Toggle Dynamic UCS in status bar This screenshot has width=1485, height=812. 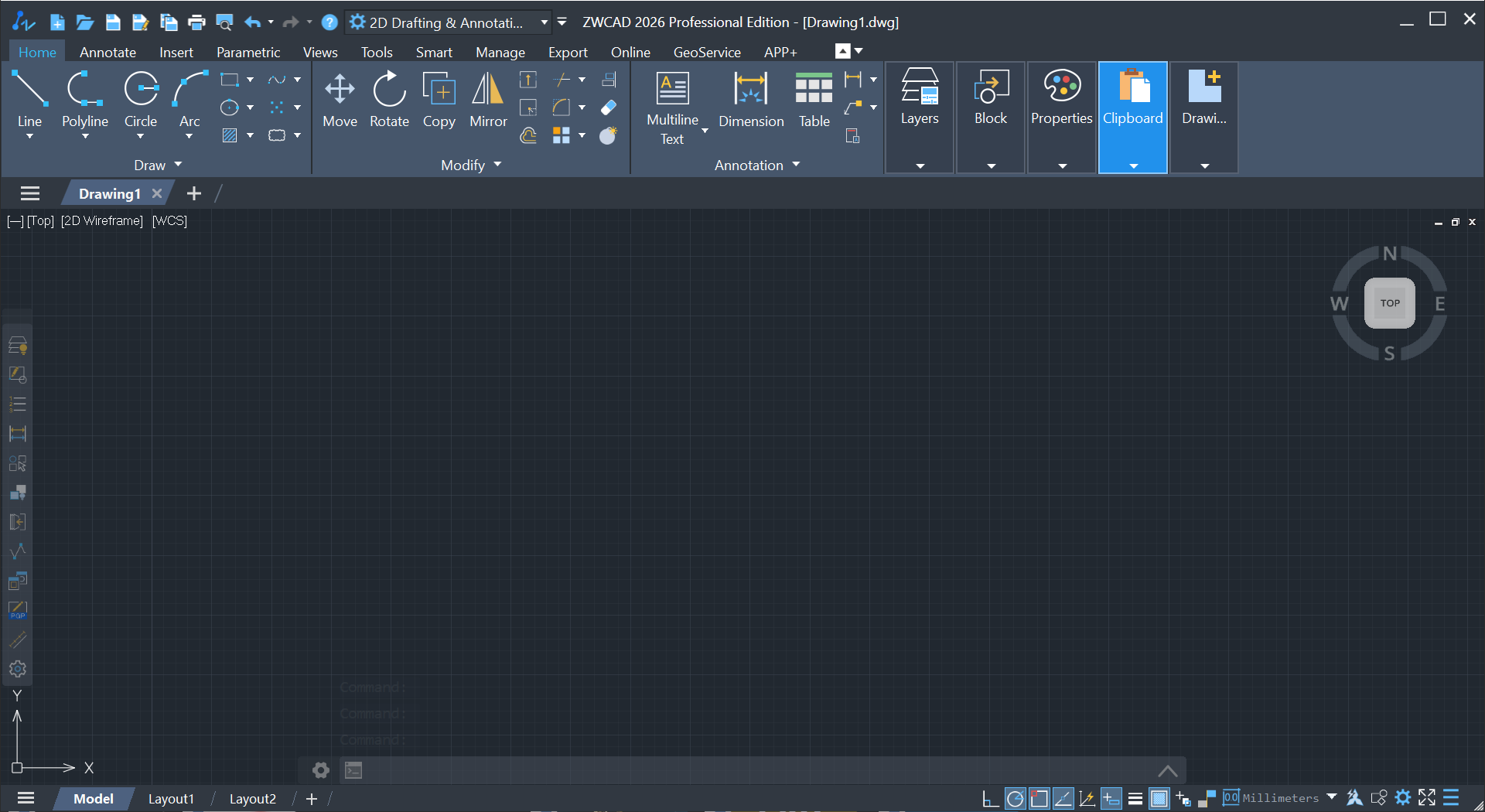(1087, 798)
